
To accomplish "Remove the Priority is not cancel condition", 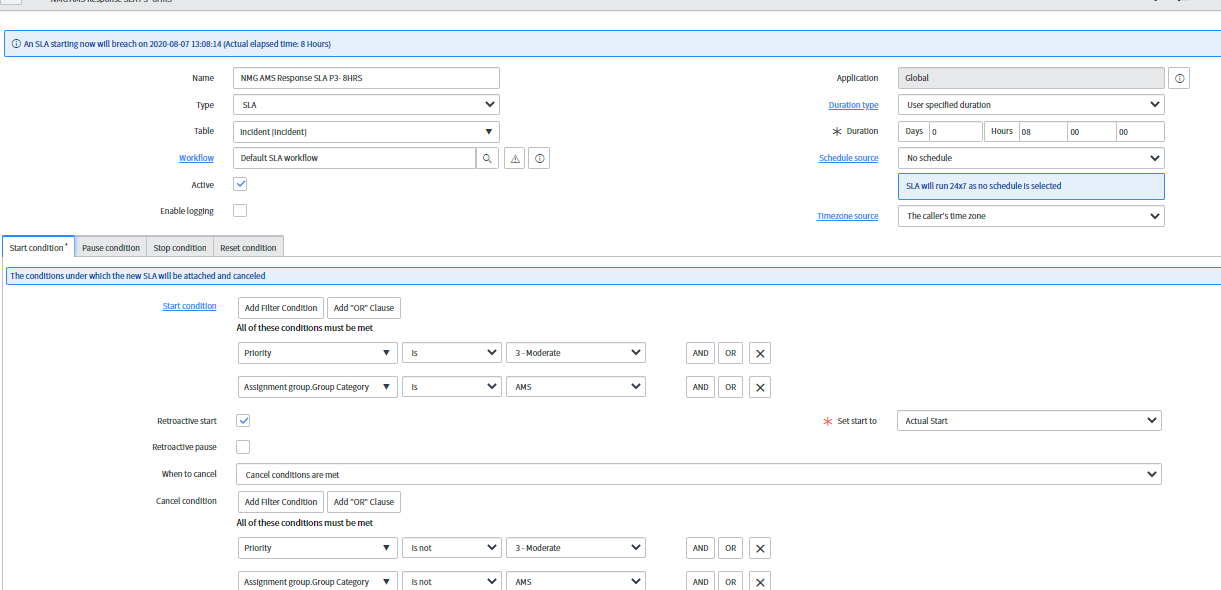I will [x=760, y=548].
